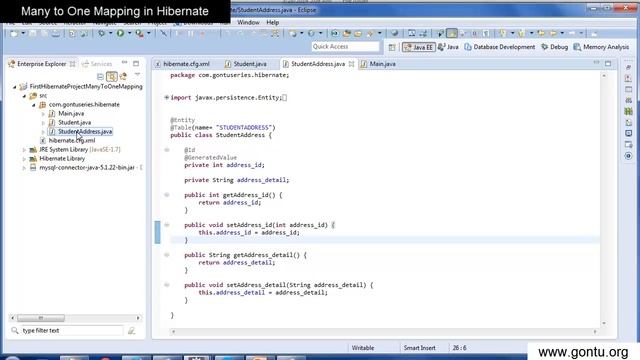Open the New file dropdown arrow

pyautogui.click(x=23, y=33)
